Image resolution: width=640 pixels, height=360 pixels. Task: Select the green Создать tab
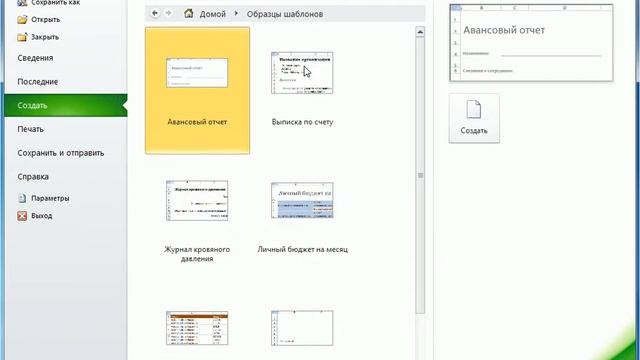pyautogui.click(x=66, y=105)
